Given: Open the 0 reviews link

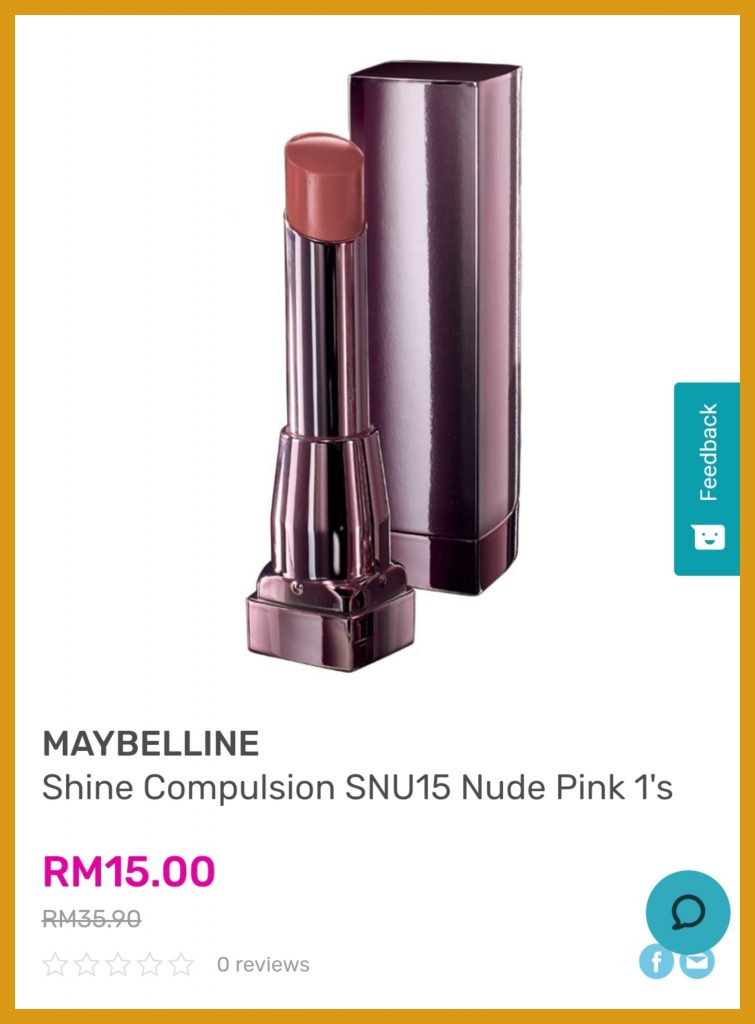Looking at the screenshot, I should pos(263,965).
